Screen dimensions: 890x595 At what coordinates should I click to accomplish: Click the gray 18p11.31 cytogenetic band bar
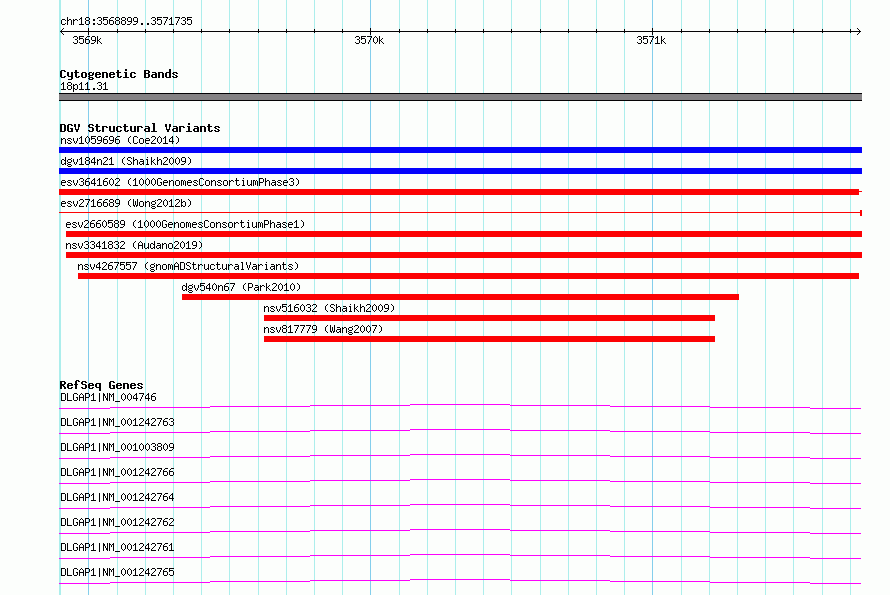[460, 97]
